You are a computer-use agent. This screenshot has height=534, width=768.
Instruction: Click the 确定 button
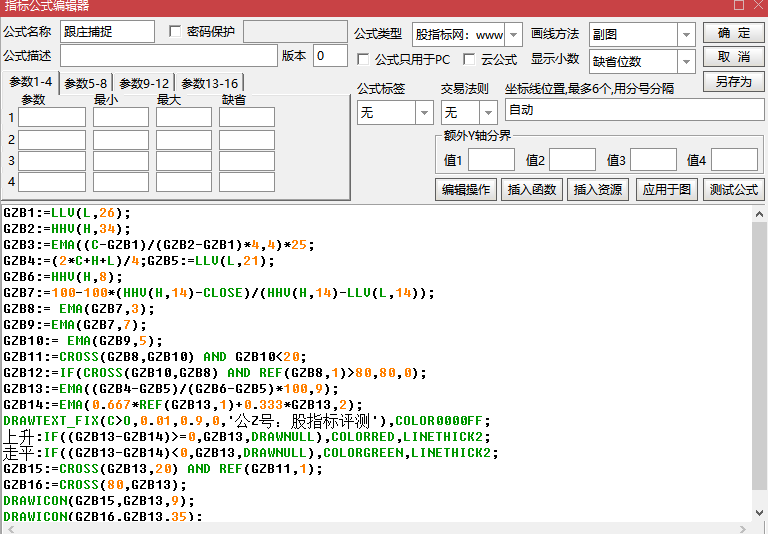coord(734,33)
